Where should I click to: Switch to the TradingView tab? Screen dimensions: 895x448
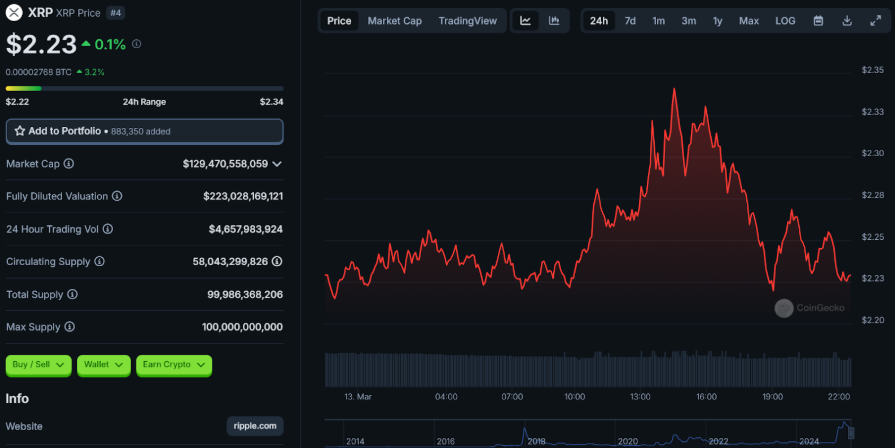(467, 21)
